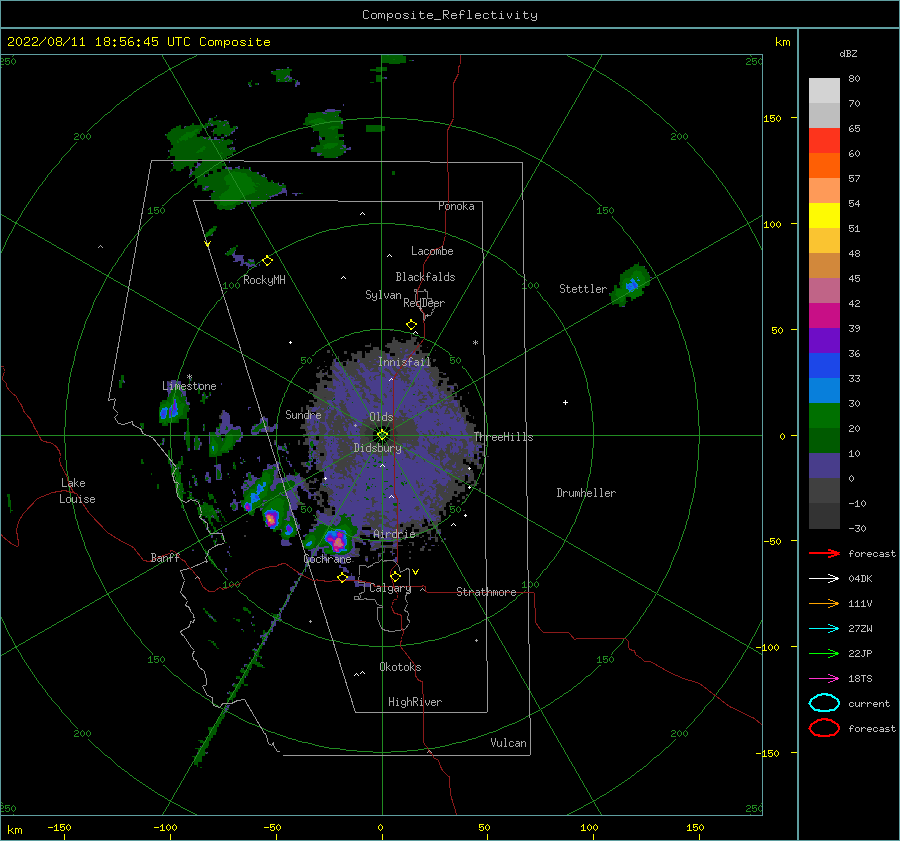Click the cyan 27ZW arrow icon
The width and height of the screenshot is (900, 841).
pyautogui.click(x=824, y=629)
